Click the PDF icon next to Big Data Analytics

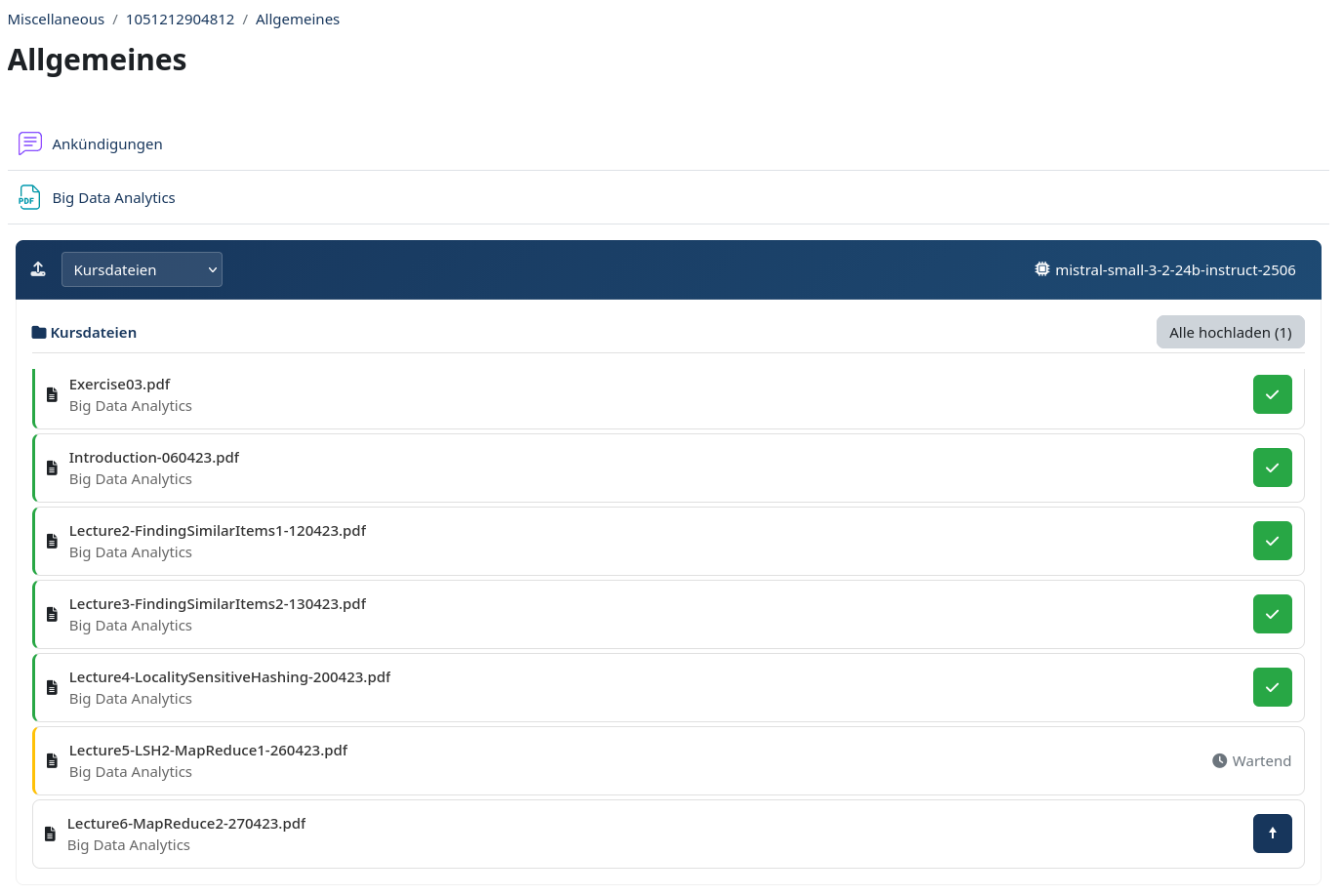(x=29, y=197)
